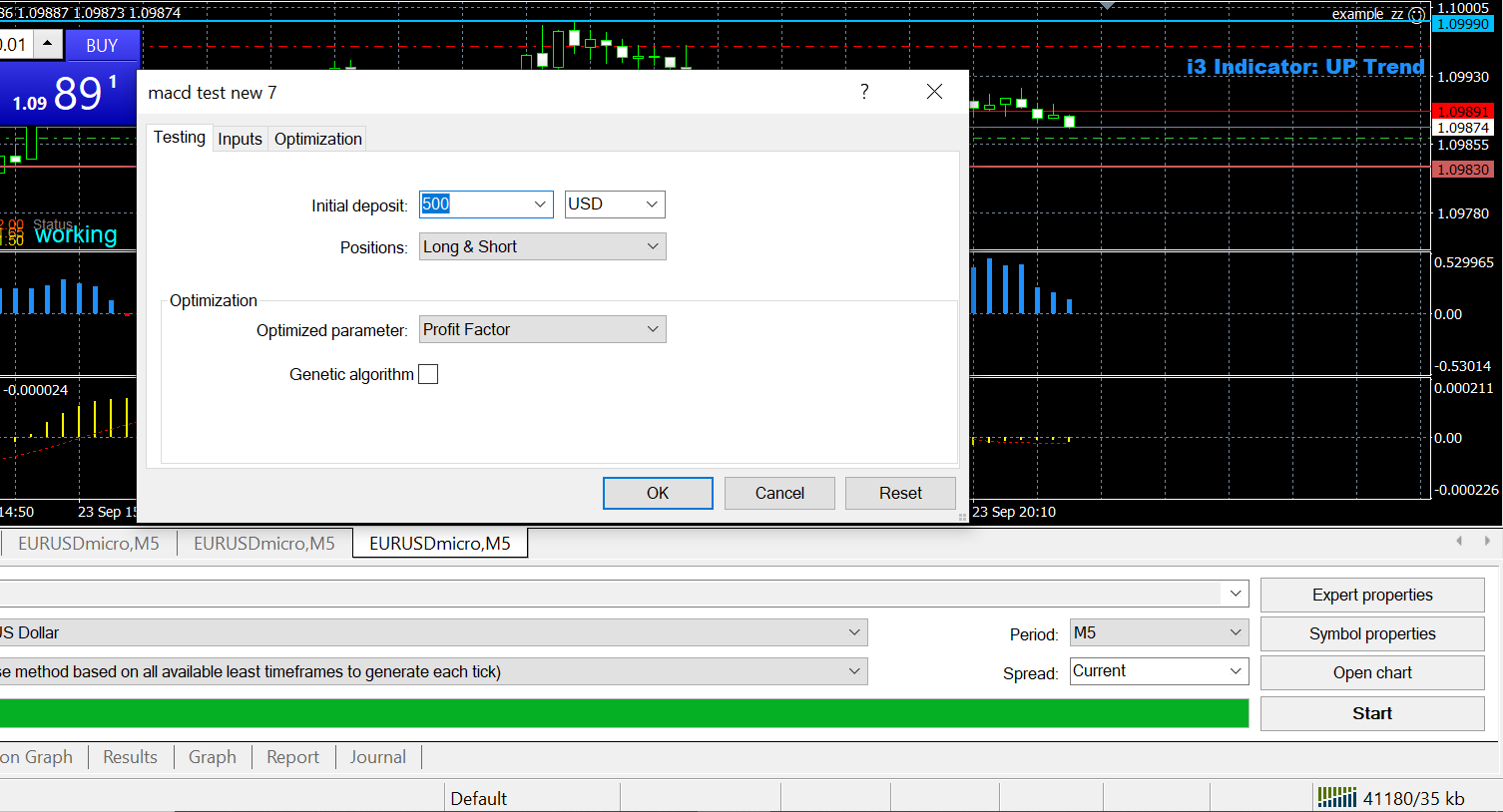Expand the tick model method dropdown
Viewport: 1503px width, 812px height.
[x=854, y=671]
